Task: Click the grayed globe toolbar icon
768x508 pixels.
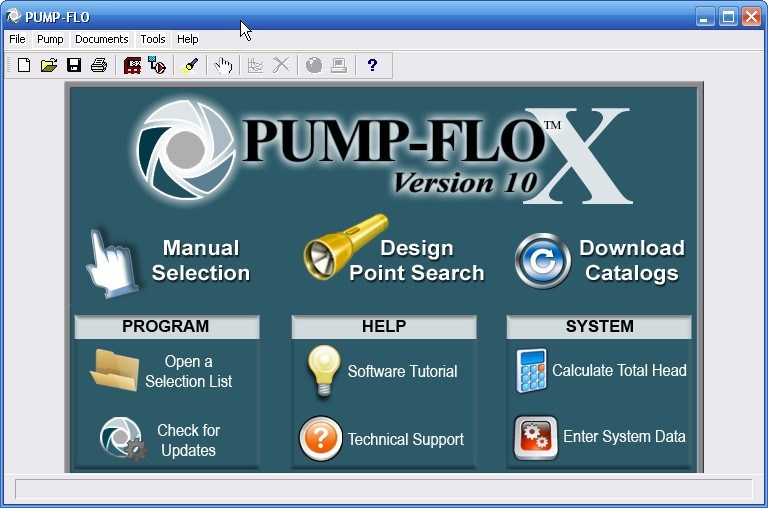Action: (x=314, y=65)
